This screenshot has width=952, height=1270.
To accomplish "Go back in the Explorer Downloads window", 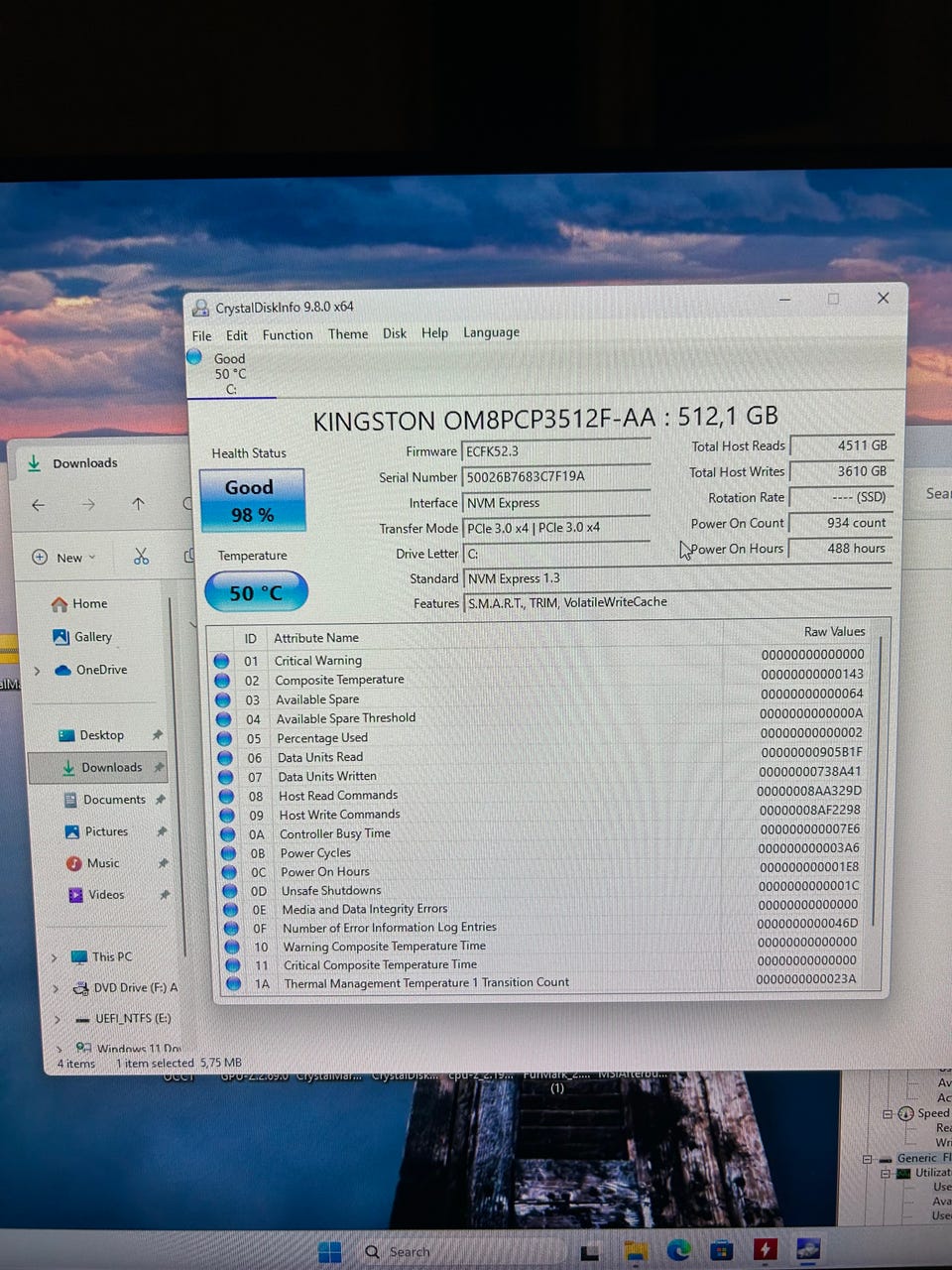I will pyautogui.click(x=39, y=505).
